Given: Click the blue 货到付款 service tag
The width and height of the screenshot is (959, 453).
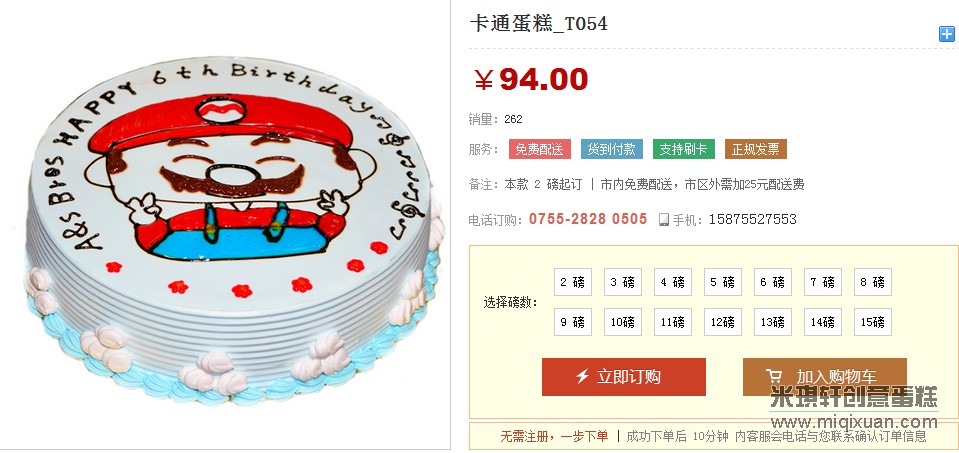Looking at the screenshot, I should click(612, 149).
